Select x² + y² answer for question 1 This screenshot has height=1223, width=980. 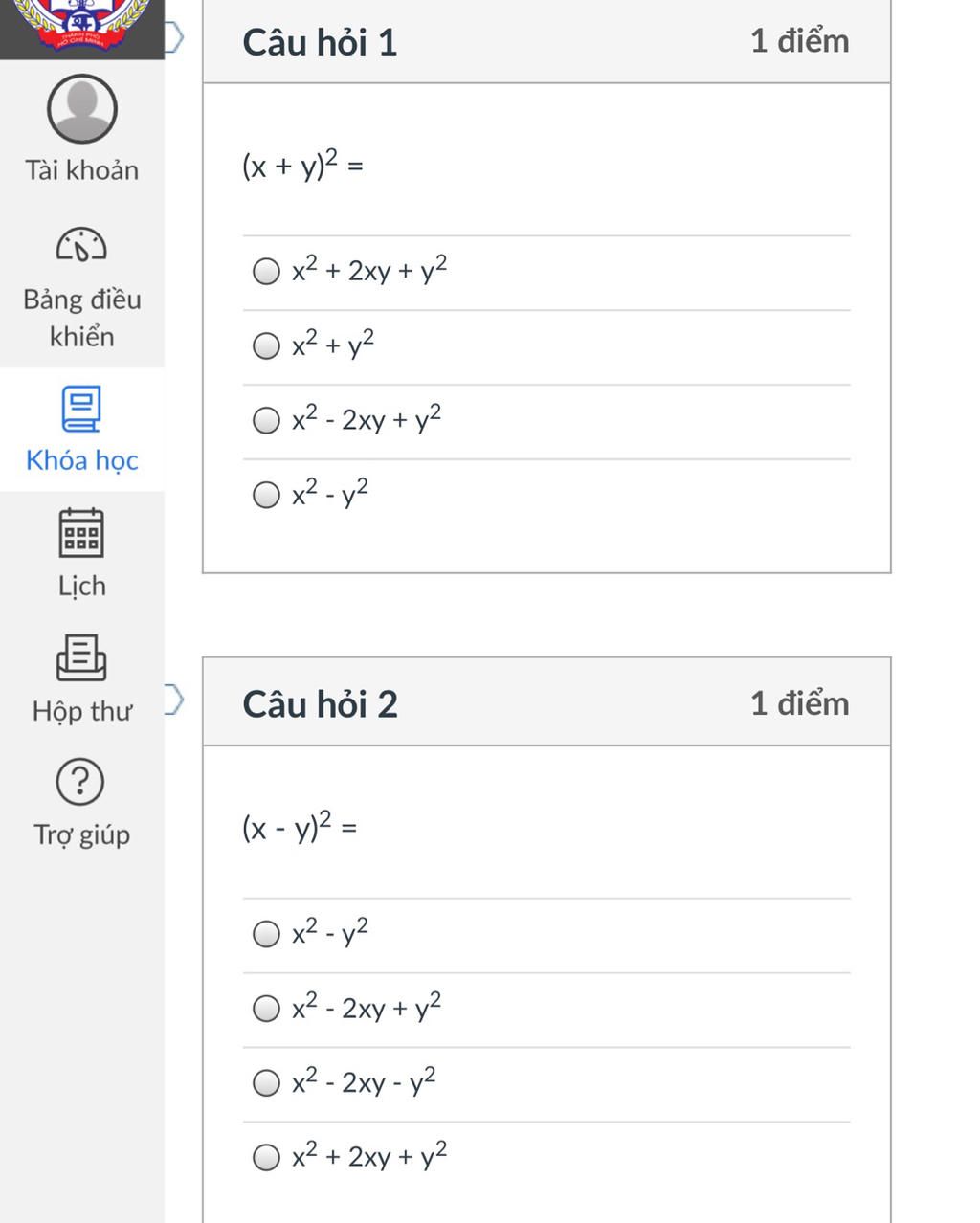(x=266, y=345)
